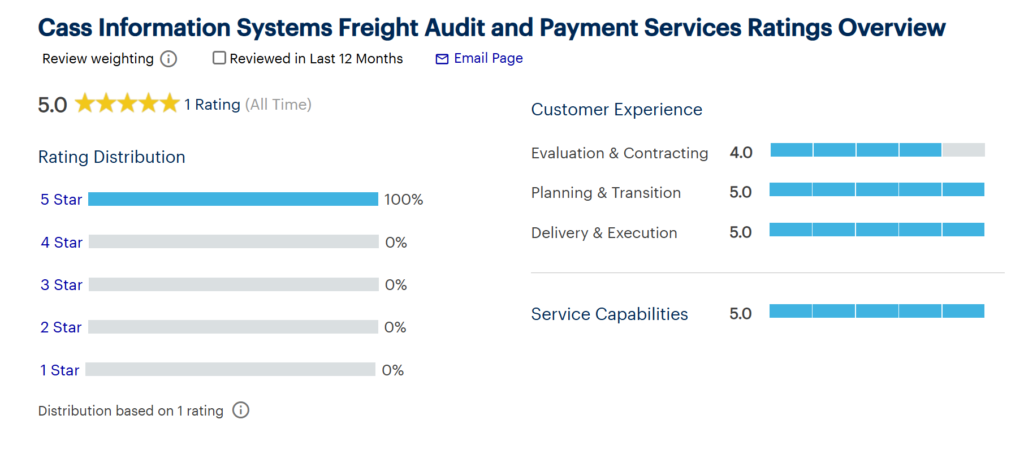Filter by 5 Star reviews
Image resolution: width=1024 pixels, height=454 pixels.
pyautogui.click(x=61, y=199)
